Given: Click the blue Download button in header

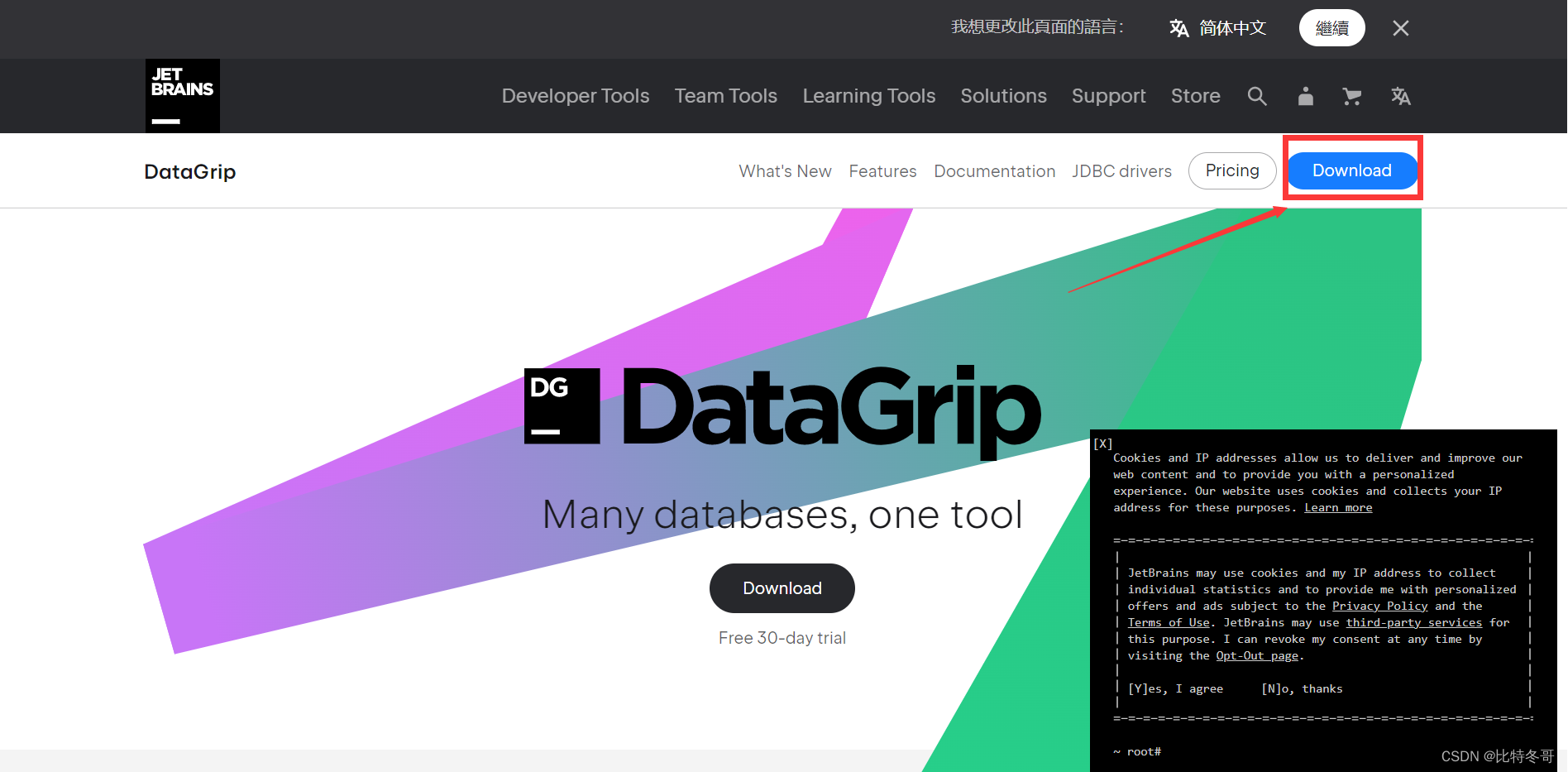Looking at the screenshot, I should pyautogui.click(x=1352, y=170).
